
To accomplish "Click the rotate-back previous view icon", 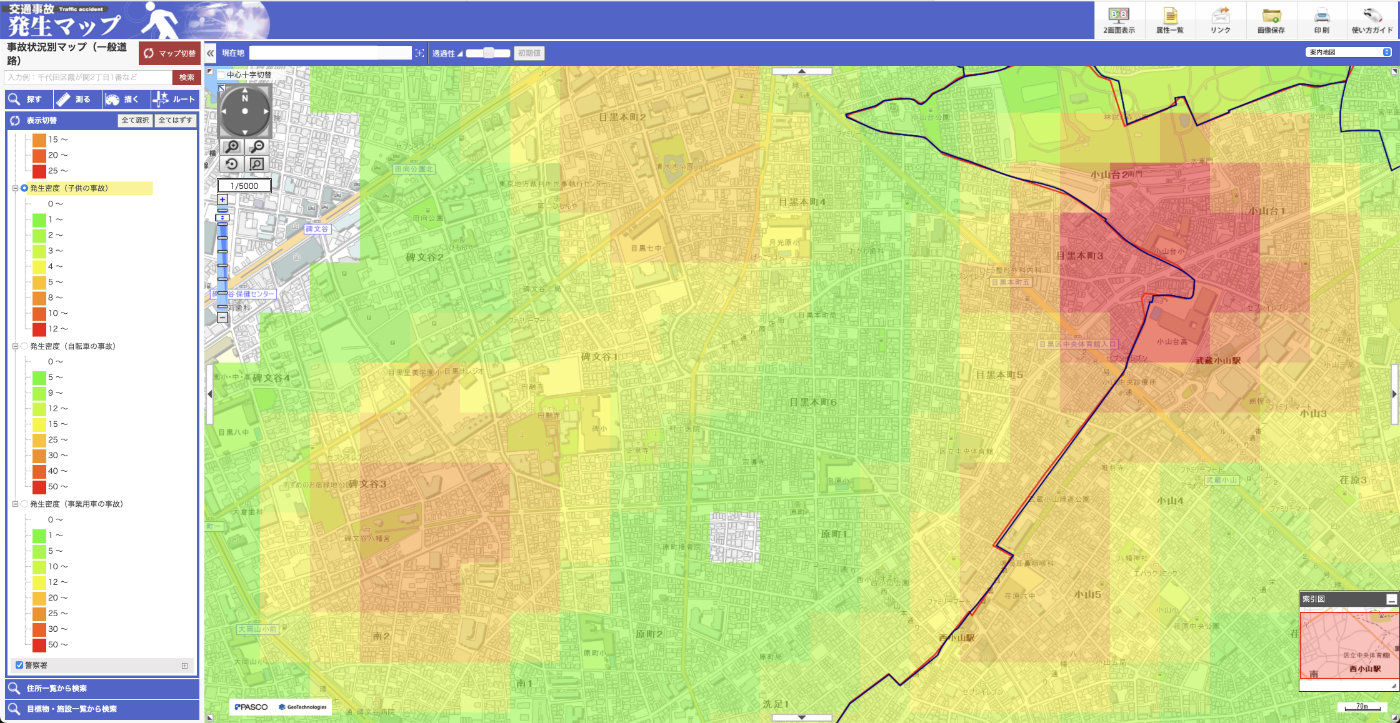I will pyautogui.click(x=232, y=164).
